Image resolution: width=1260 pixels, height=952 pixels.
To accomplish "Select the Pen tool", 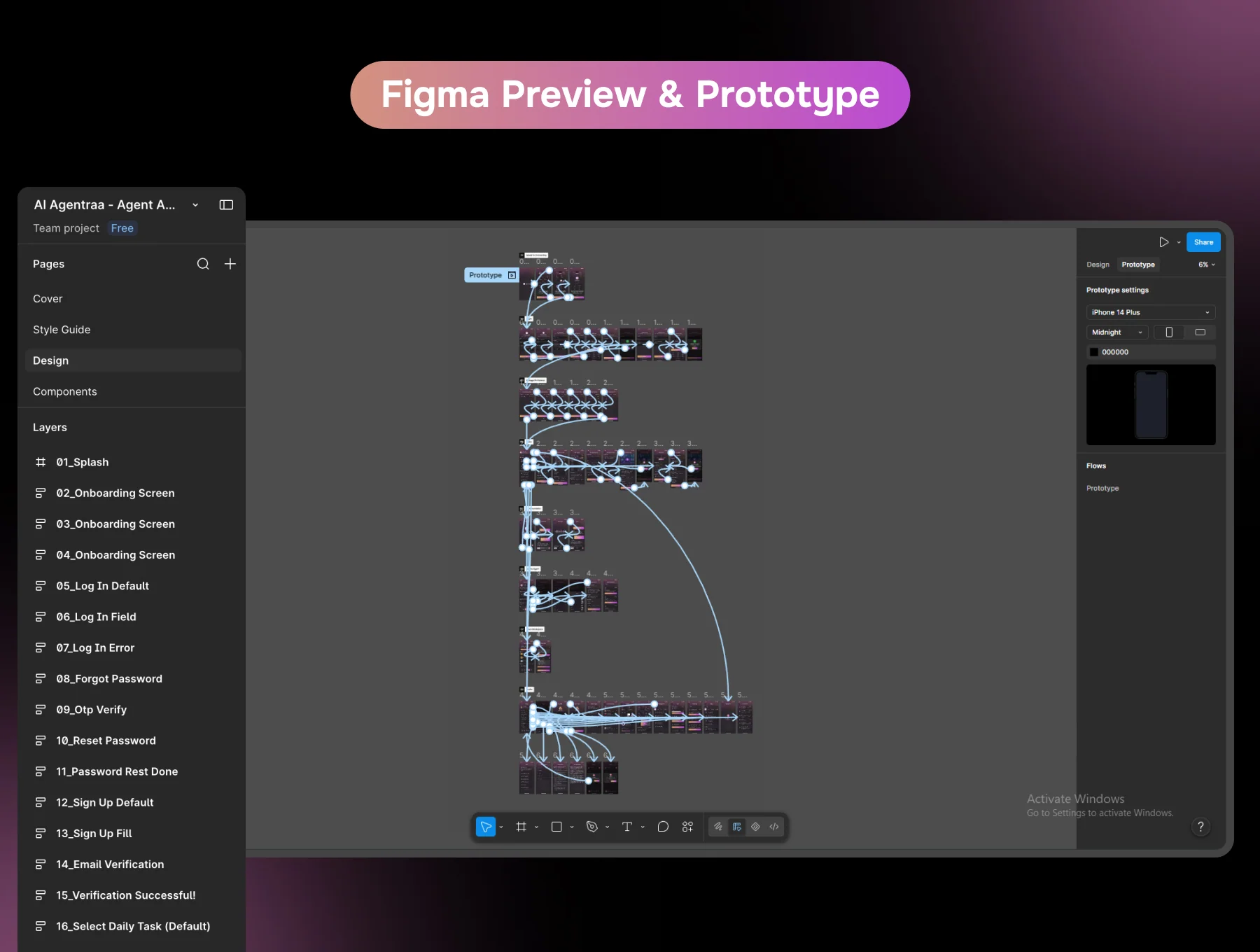I will (591, 827).
